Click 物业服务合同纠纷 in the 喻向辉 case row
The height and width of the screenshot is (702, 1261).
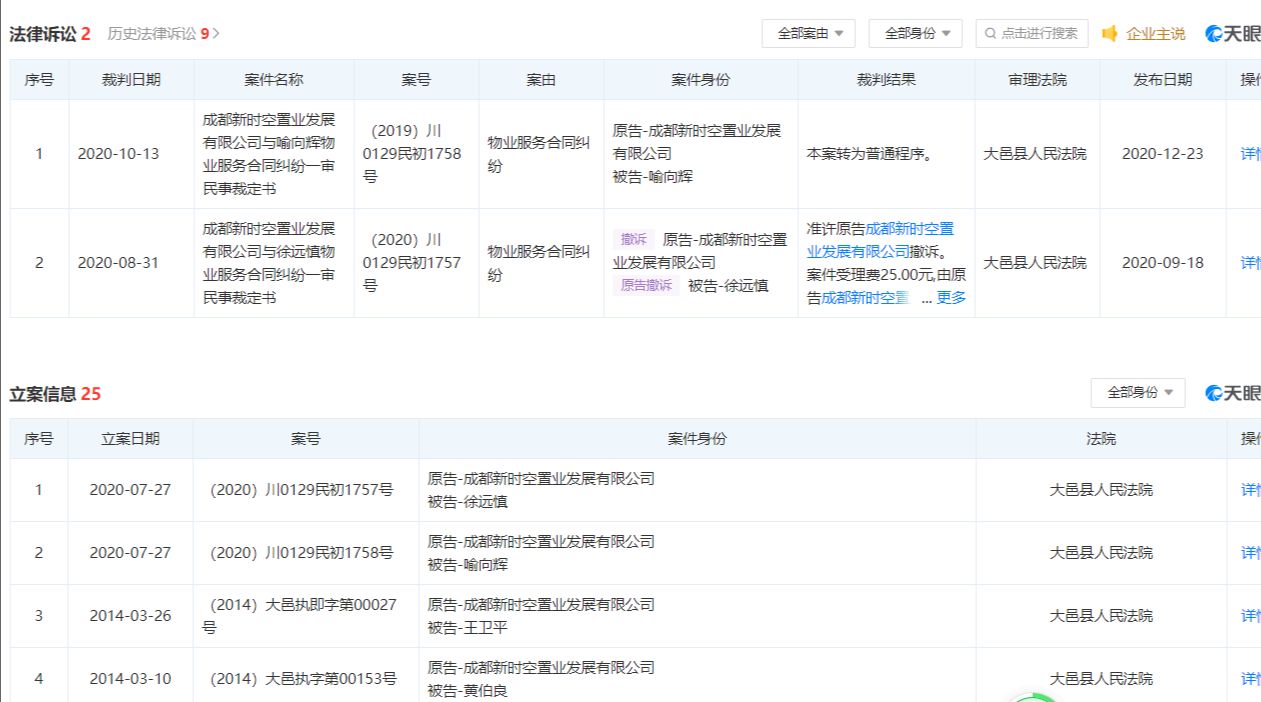coord(538,154)
